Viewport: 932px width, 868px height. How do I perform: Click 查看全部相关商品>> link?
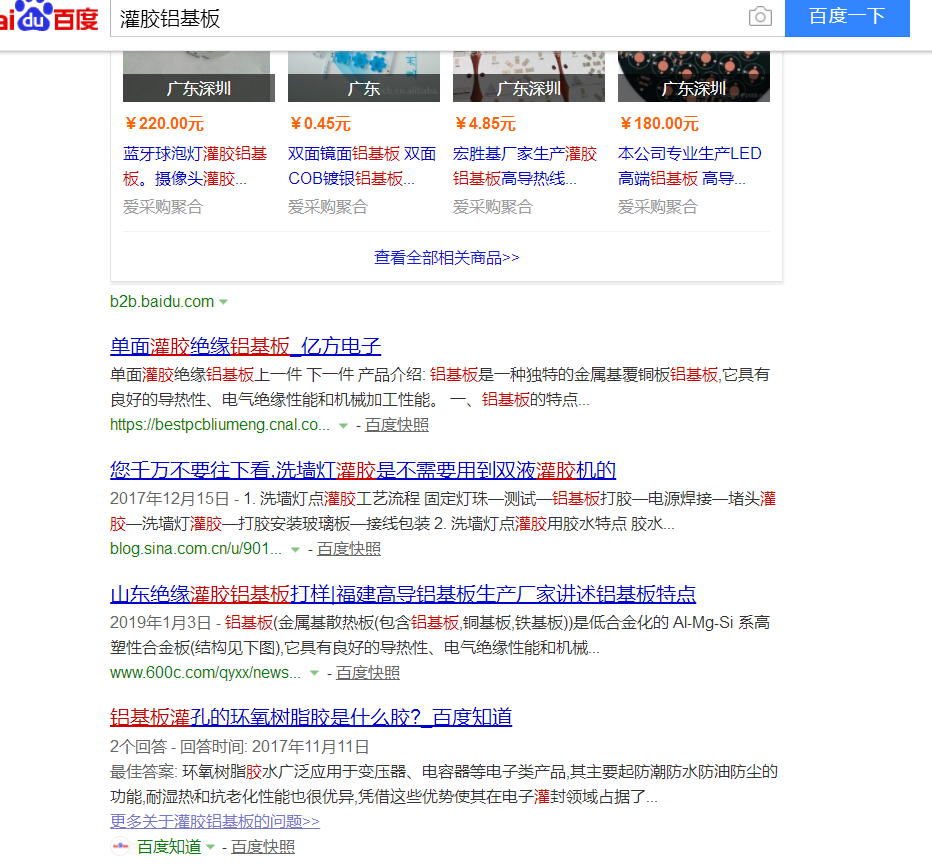(x=446, y=257)
